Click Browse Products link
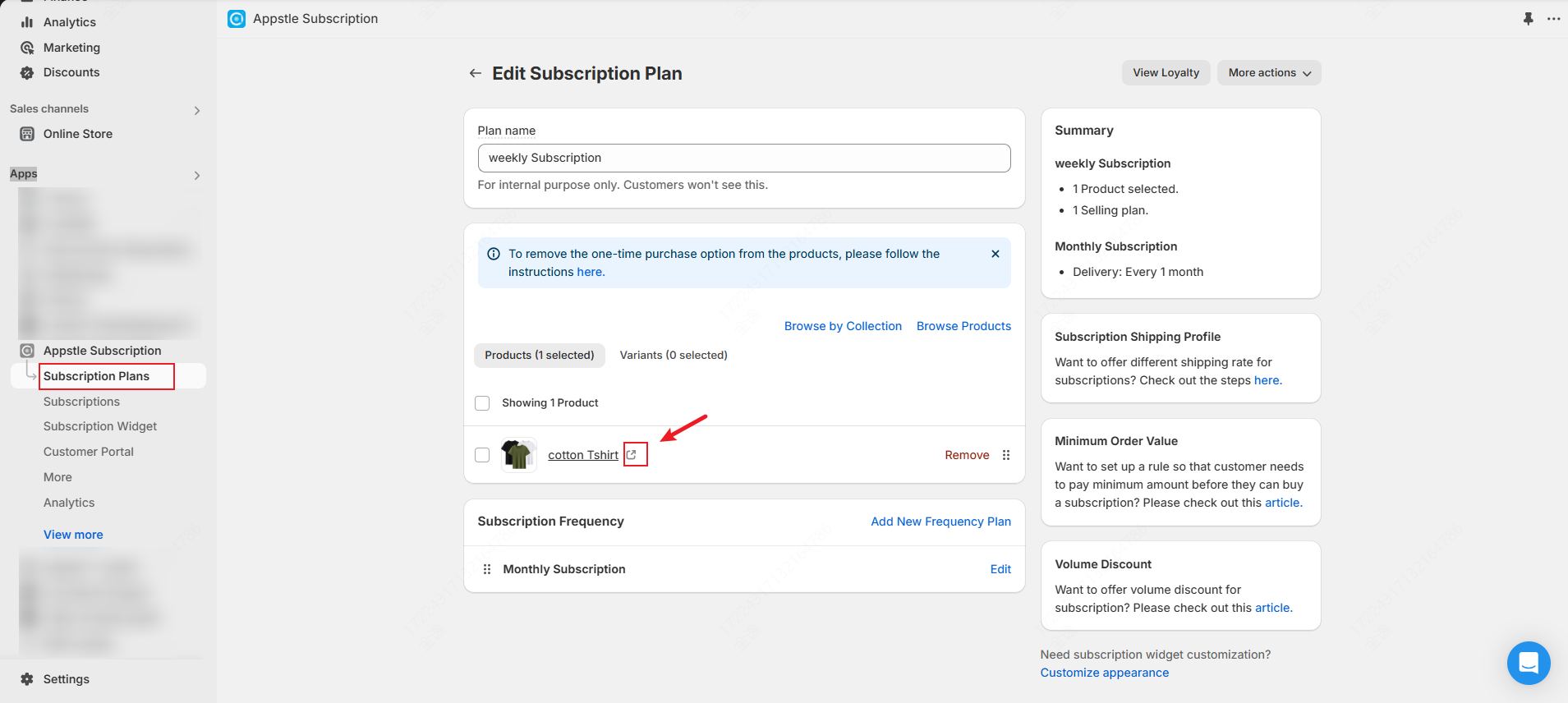Screen dimensions: 1568x703 [x=963, y=326]
